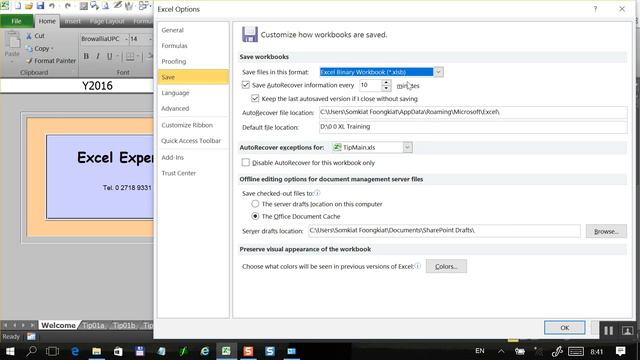Open Action Center notifications icon
The height and width of the screenshot is (360, 640).
621,351
